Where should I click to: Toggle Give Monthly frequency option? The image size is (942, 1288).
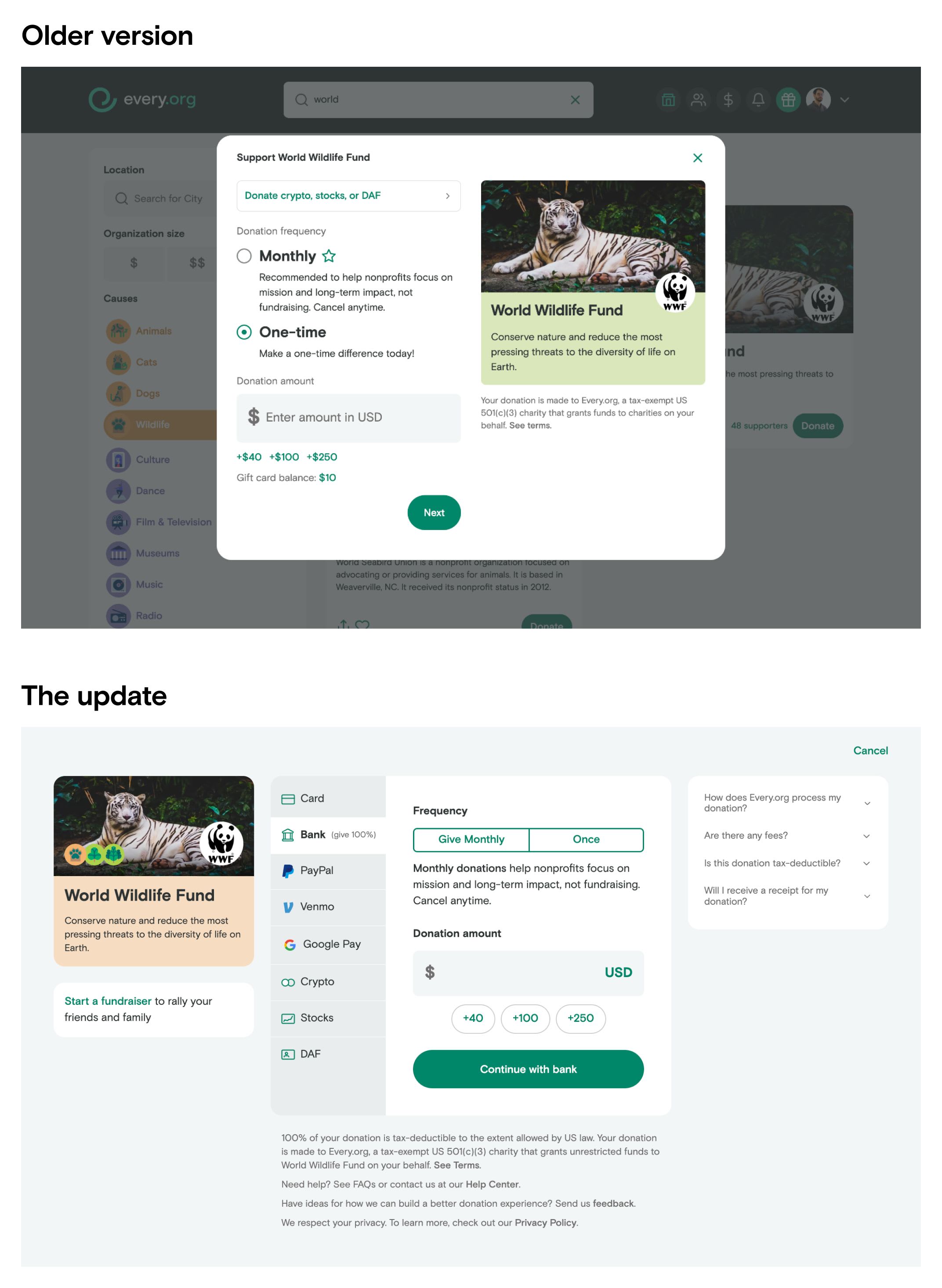[471, 840]
